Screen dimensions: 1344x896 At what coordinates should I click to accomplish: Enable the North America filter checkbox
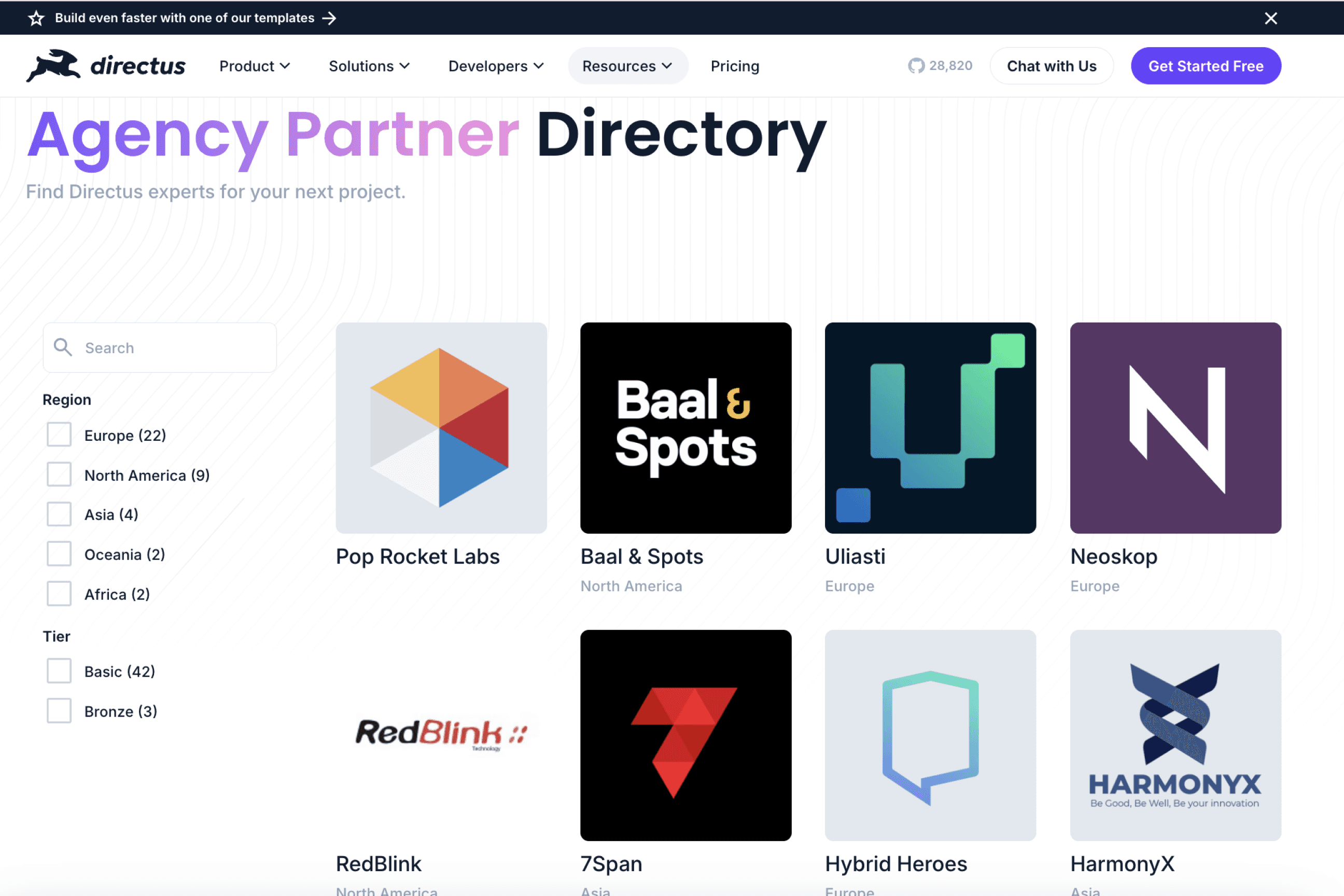59,475
